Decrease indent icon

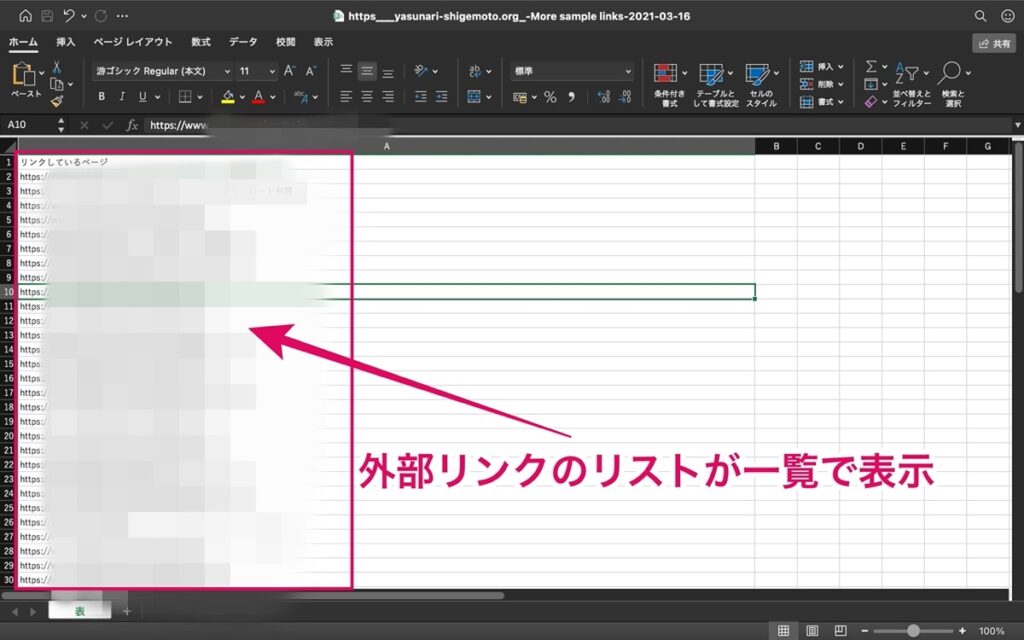click(421, 97)
